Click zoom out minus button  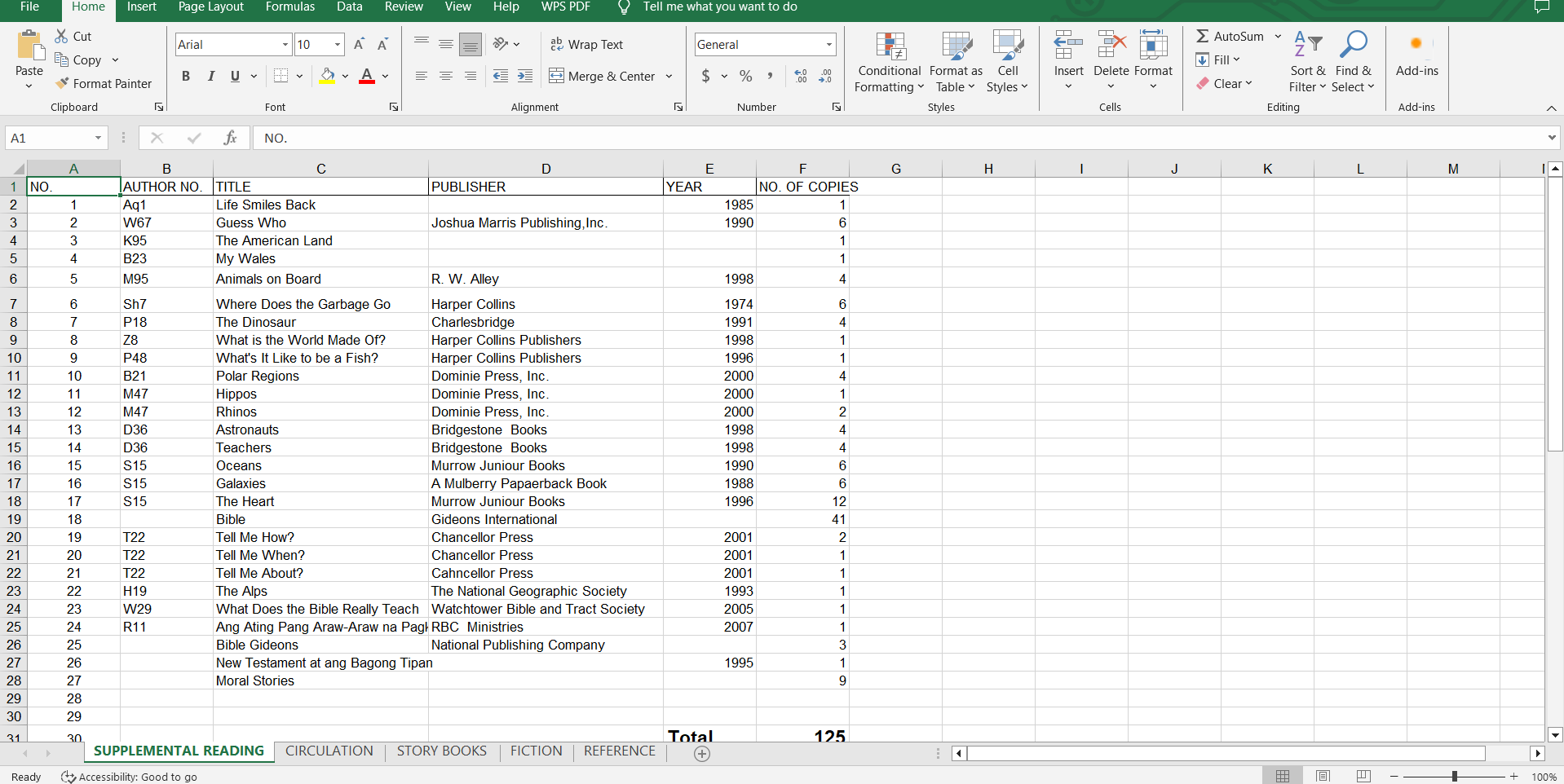pyautogui.click(x=1394, y=777)
